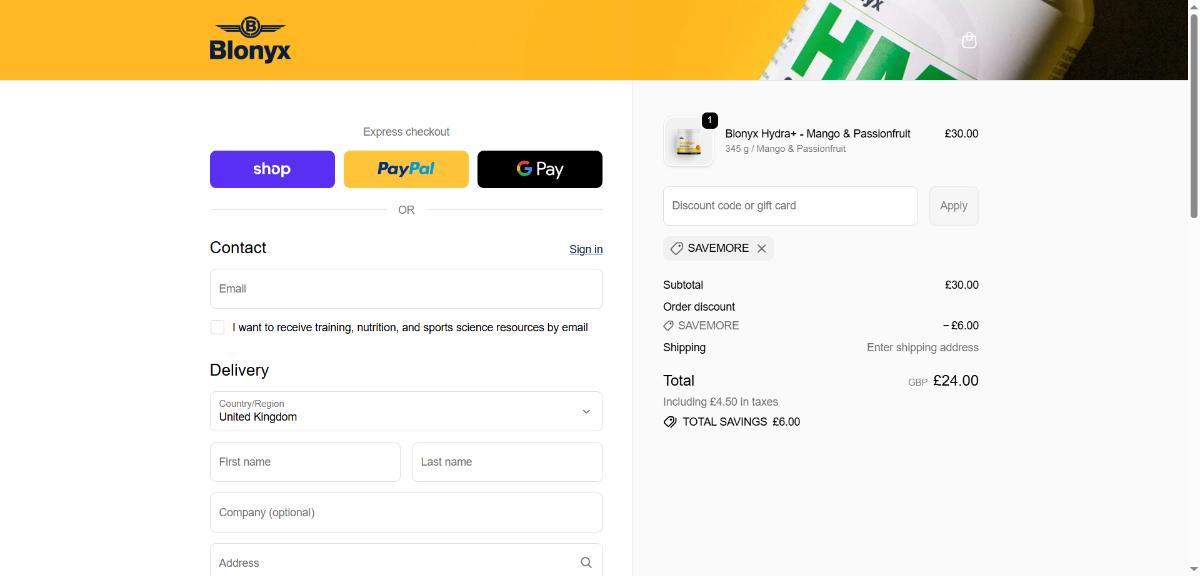The height and width of the screenshot is (576, 1200).
Task: Click the Total Savings tag icon
Action: (x=670, y=422)
